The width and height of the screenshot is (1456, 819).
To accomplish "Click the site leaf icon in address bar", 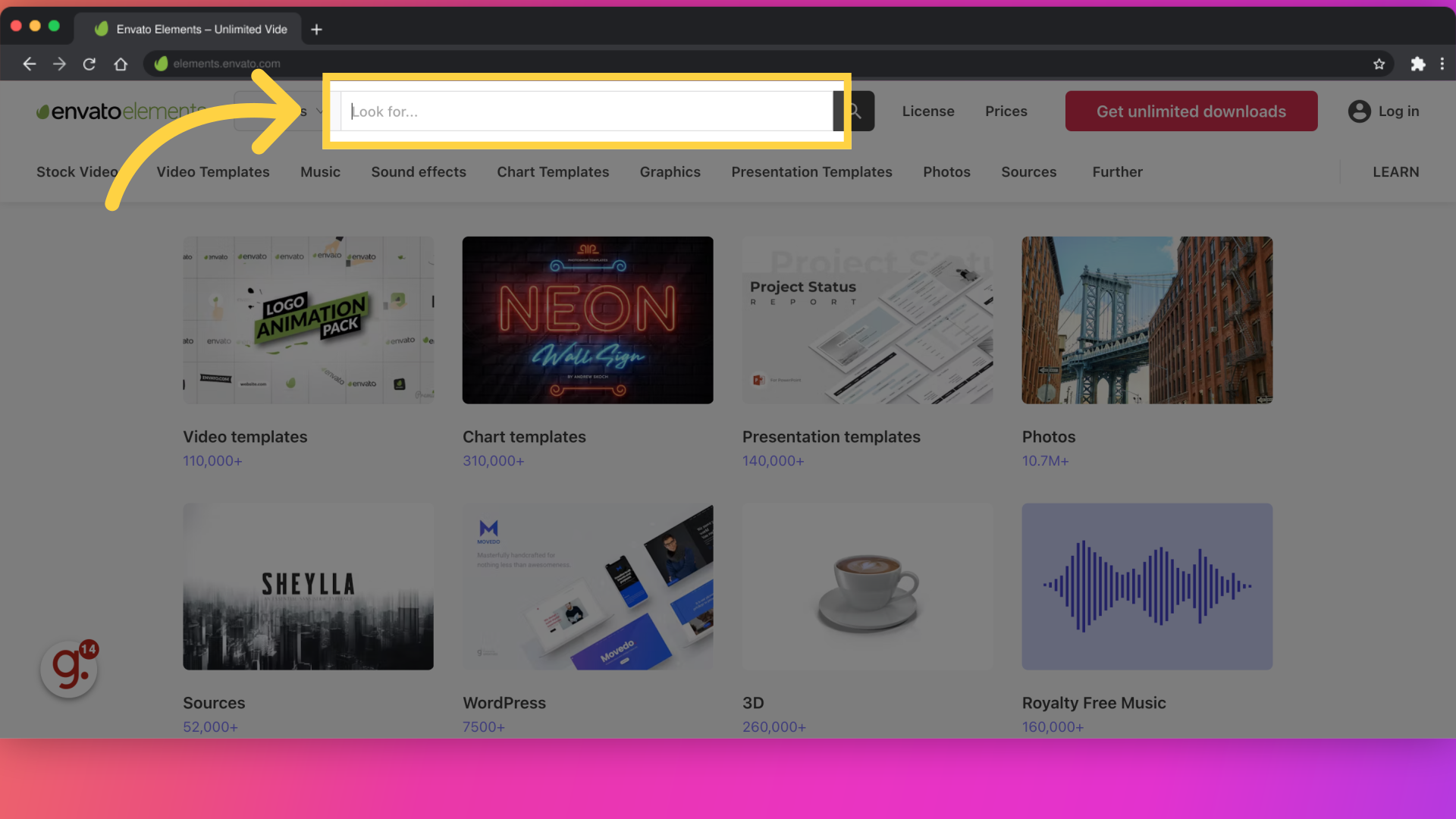I will pyautogui.click(x=161, y=64).
